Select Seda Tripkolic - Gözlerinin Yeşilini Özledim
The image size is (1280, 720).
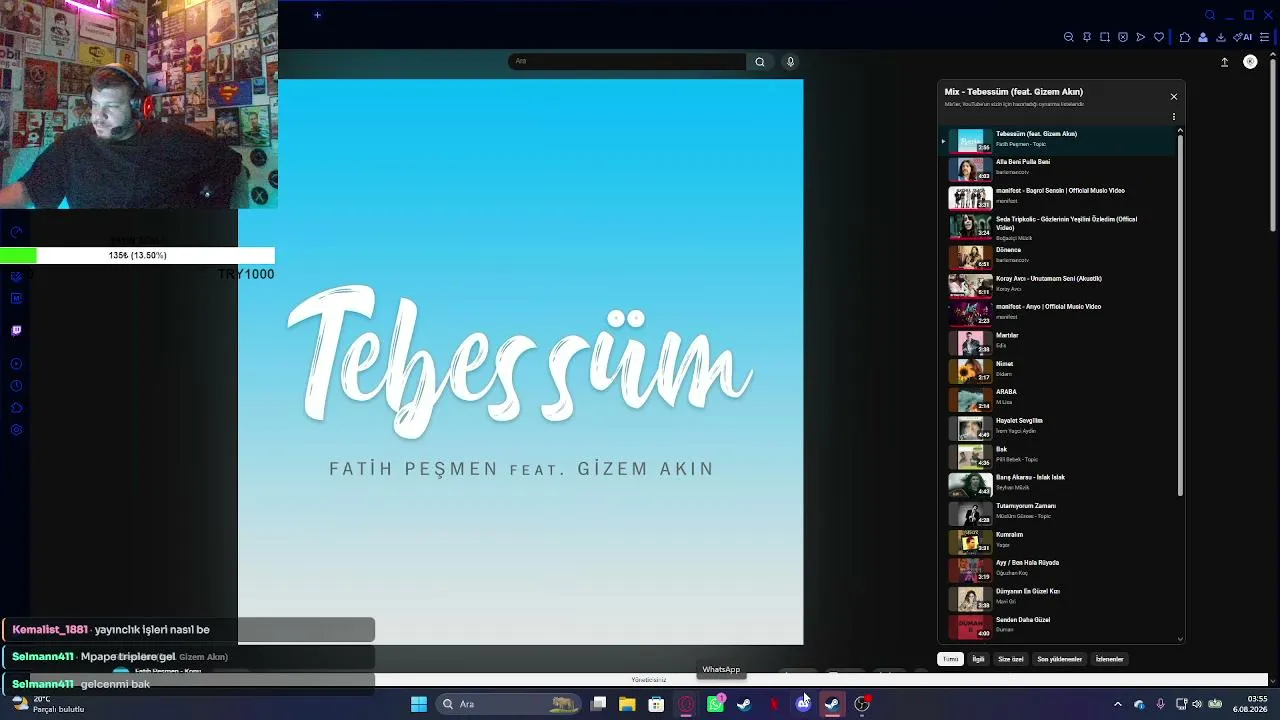(x=1057, y=227)
